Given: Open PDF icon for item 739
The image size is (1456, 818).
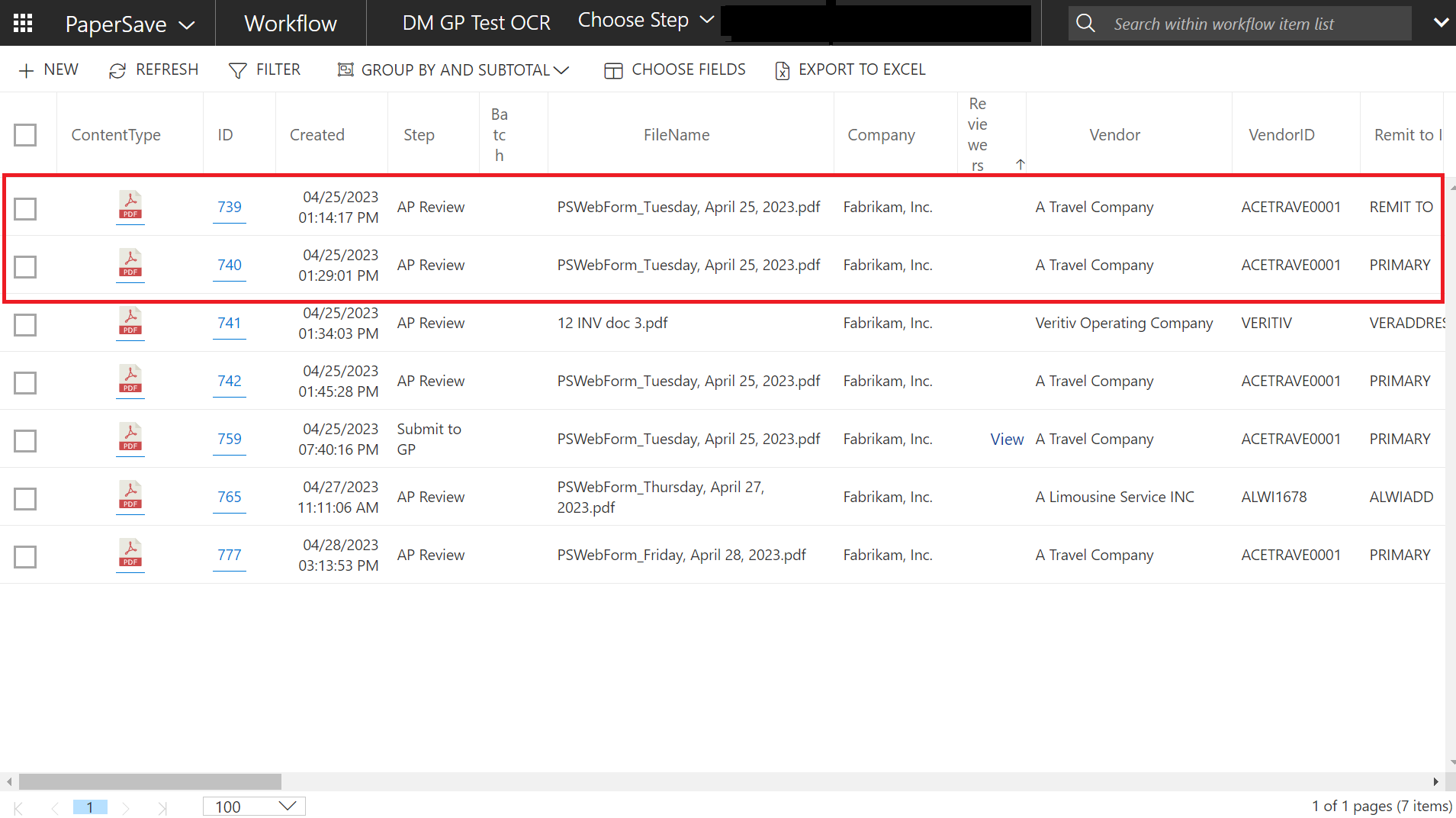Looking at the screenshot, I should (x=130, y=205).
